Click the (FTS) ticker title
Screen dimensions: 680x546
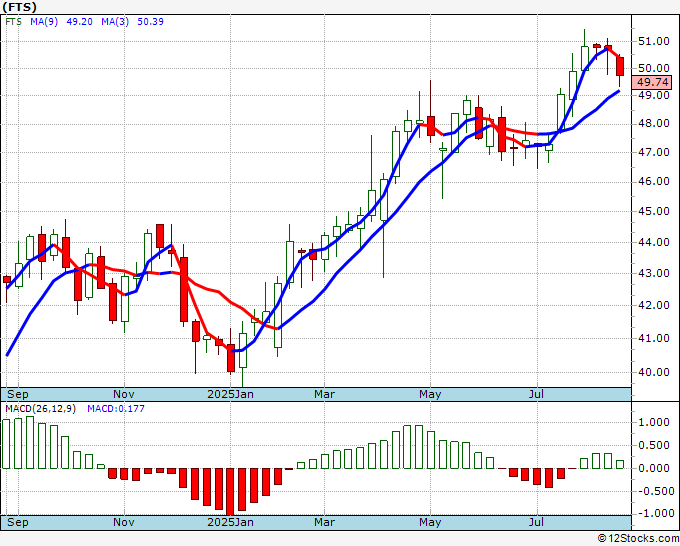pyautogui.click(x=18, y=7)
